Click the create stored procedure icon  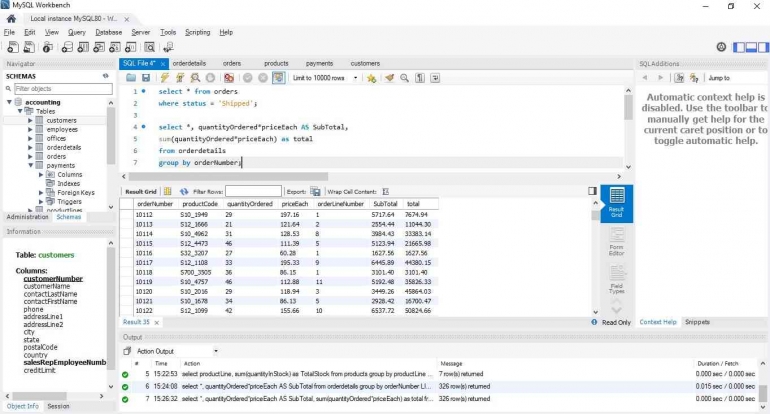pyautogui.click(x=114, y=47)
